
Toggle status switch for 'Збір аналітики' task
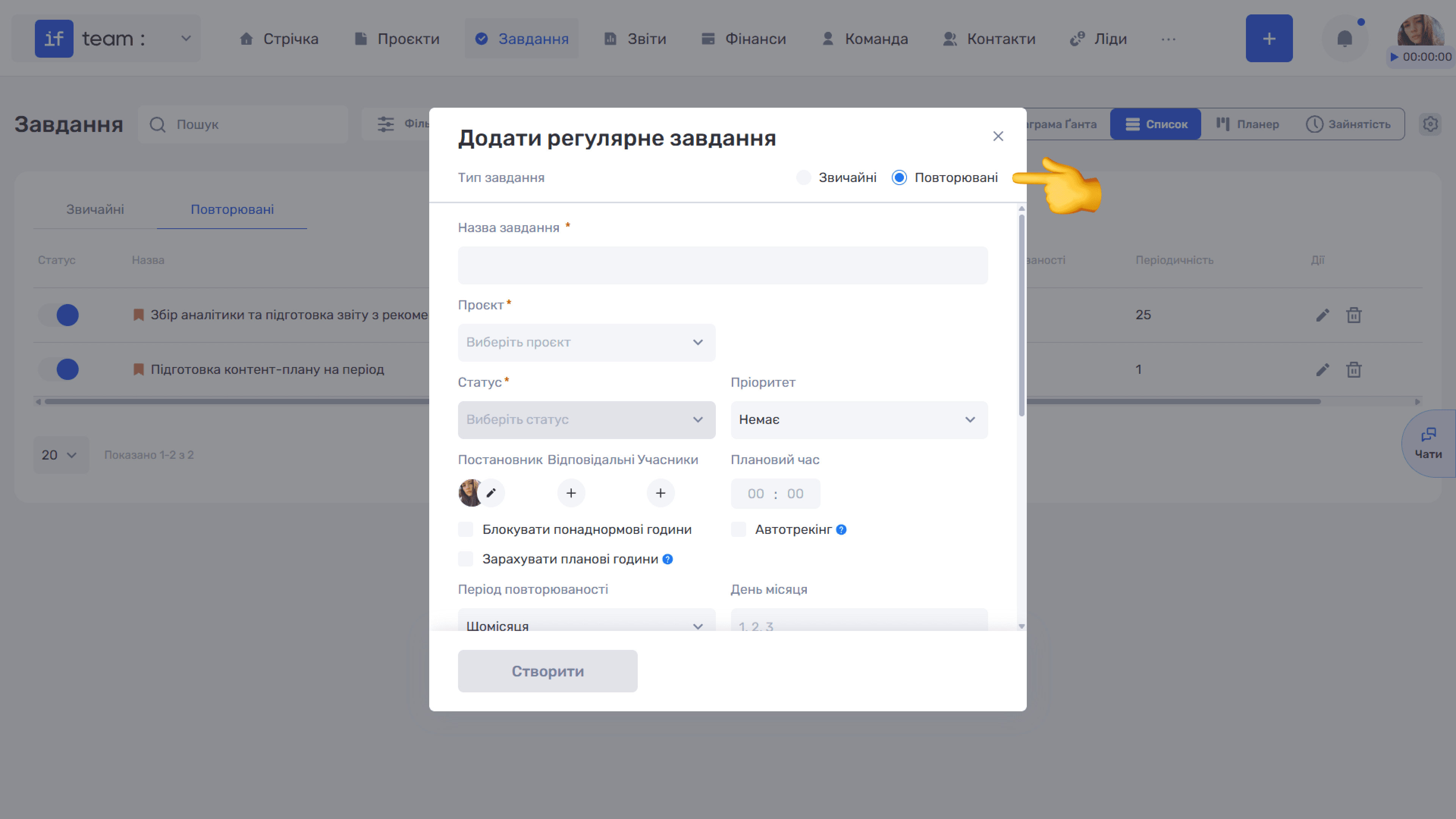(x=60, y=315)
